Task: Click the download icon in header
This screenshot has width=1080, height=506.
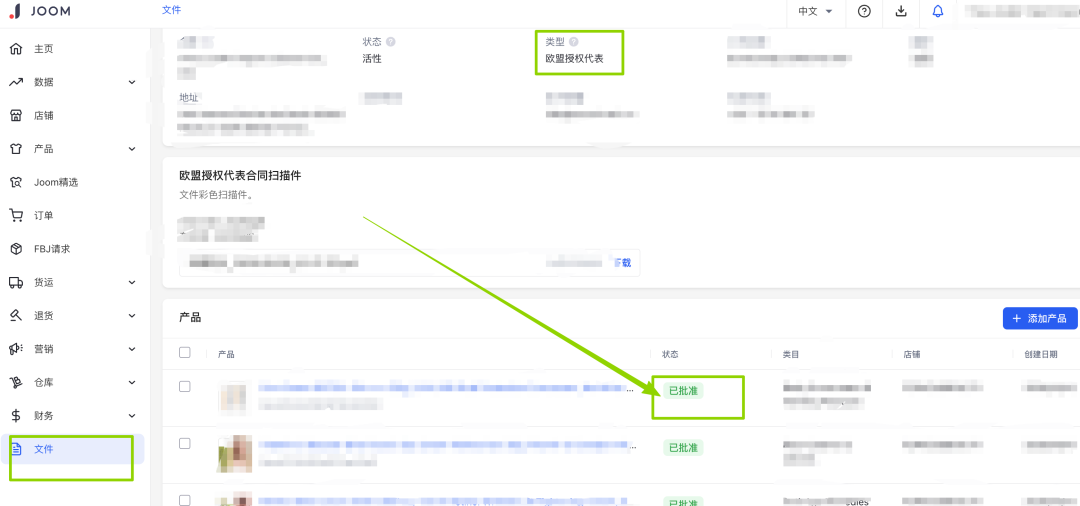Action: [x=900, y=11]
